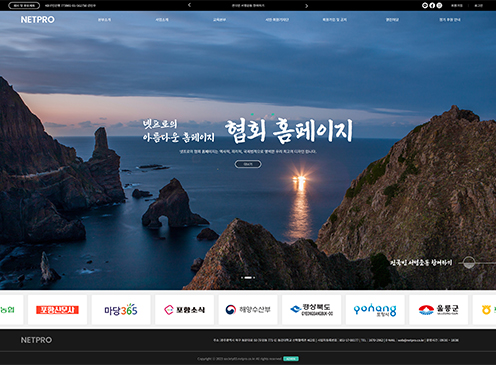Click the NETPRO logo in the footer
Screen dimensions: 496x365
point(36,340)
